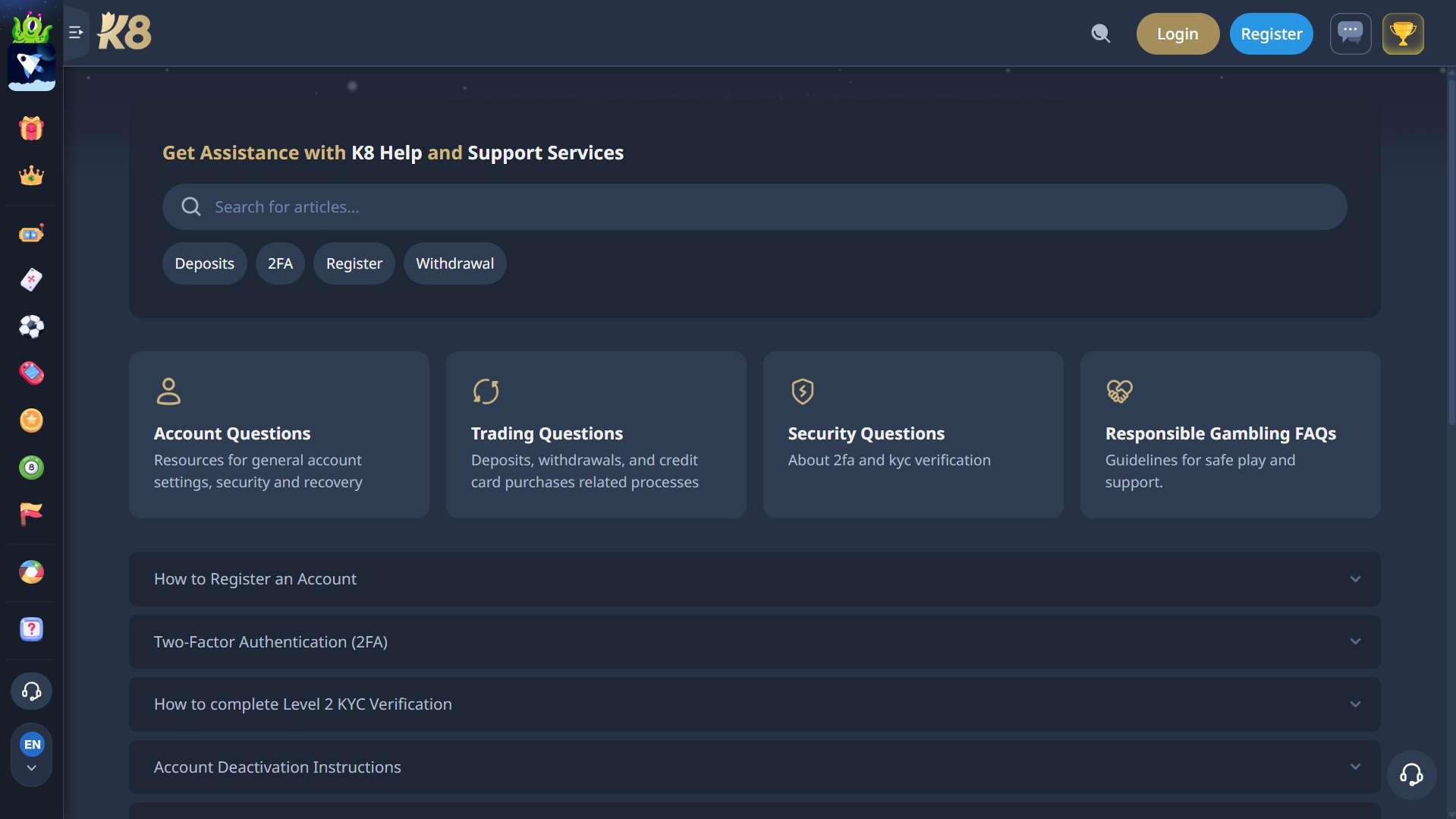Screen dimensions: 1456x819
Task: Open the slot machine icon in sidebar
Action: click(x=31, y=234)
